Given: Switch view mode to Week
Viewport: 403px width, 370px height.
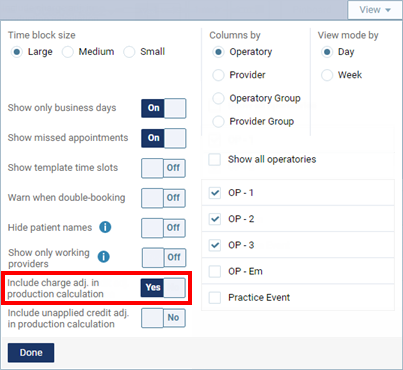Looking at the screenshot, I should tap(327, 75).
